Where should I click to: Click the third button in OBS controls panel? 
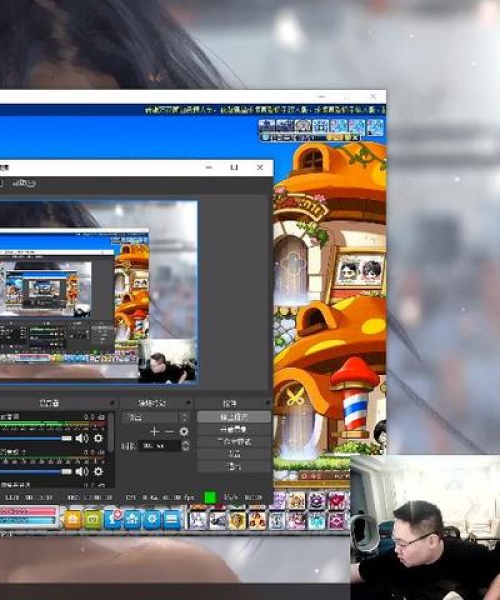click(234, 442)
